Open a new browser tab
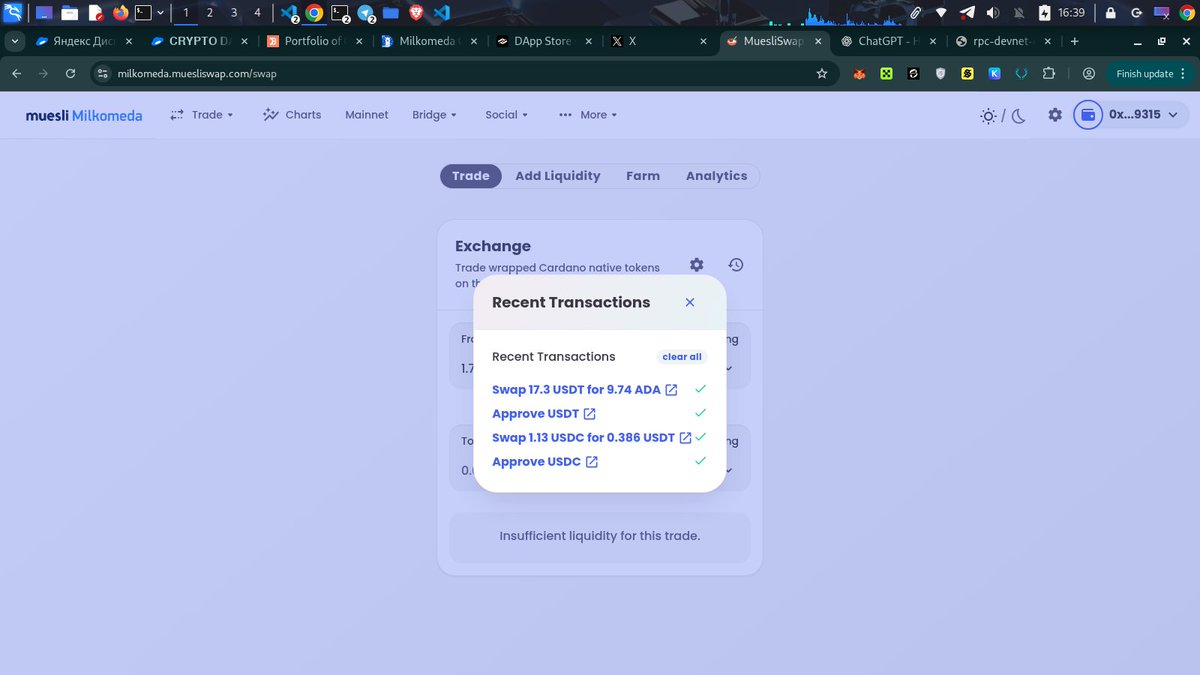This screenshot has height=675, width=1200. (x=1075, y=42)
